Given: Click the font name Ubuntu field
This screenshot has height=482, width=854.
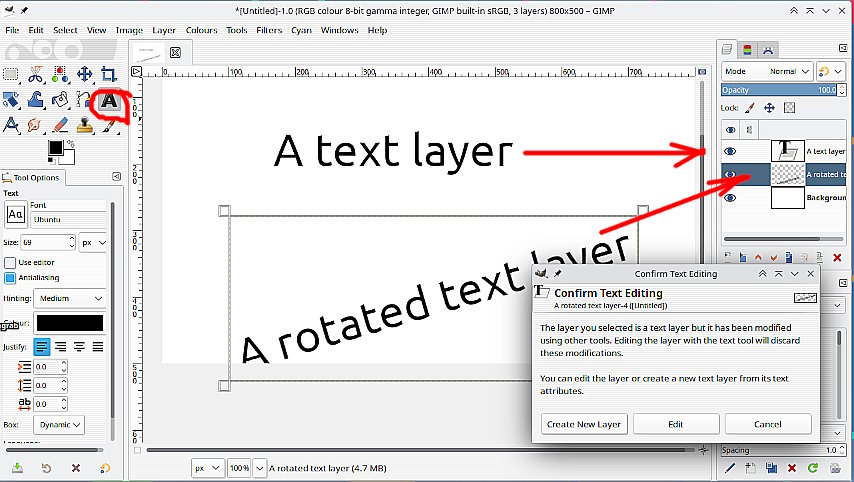Looking at the screenshot, I should point(69,219).
